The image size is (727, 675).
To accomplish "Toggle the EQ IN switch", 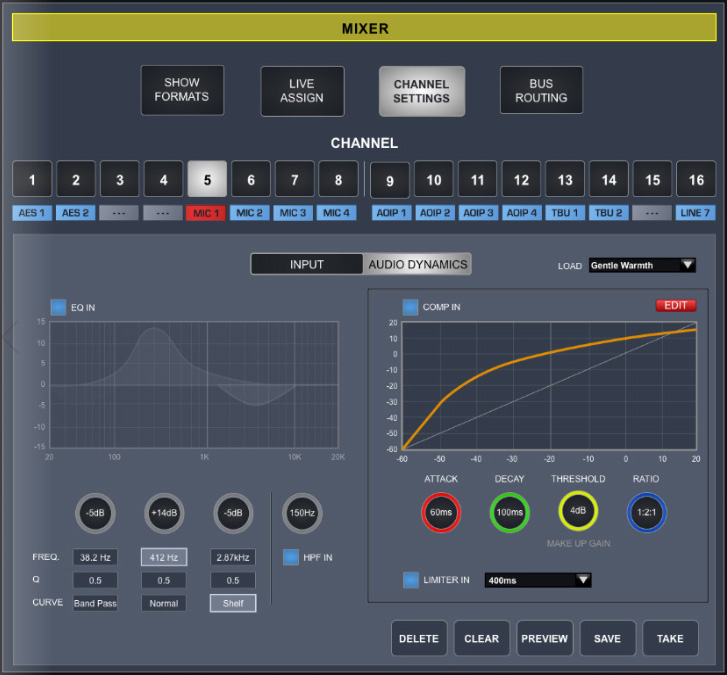I will point(58,307).
